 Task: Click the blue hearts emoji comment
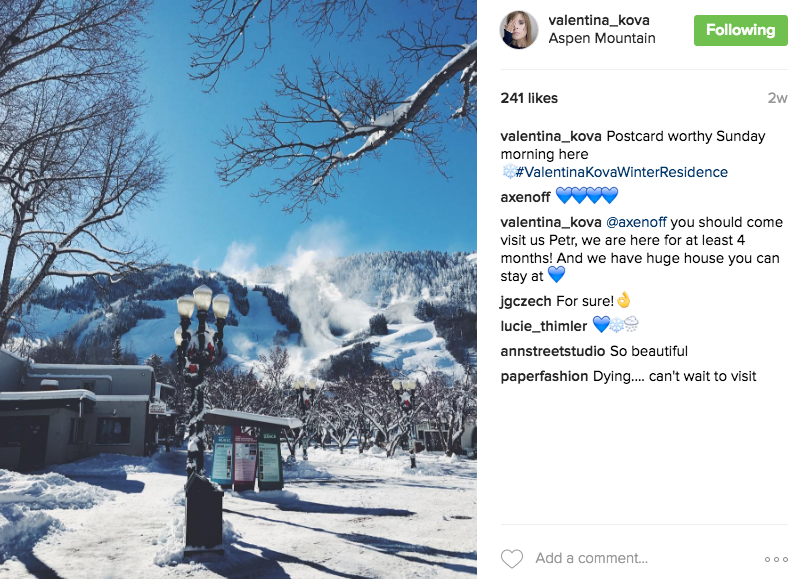[587, 196]
